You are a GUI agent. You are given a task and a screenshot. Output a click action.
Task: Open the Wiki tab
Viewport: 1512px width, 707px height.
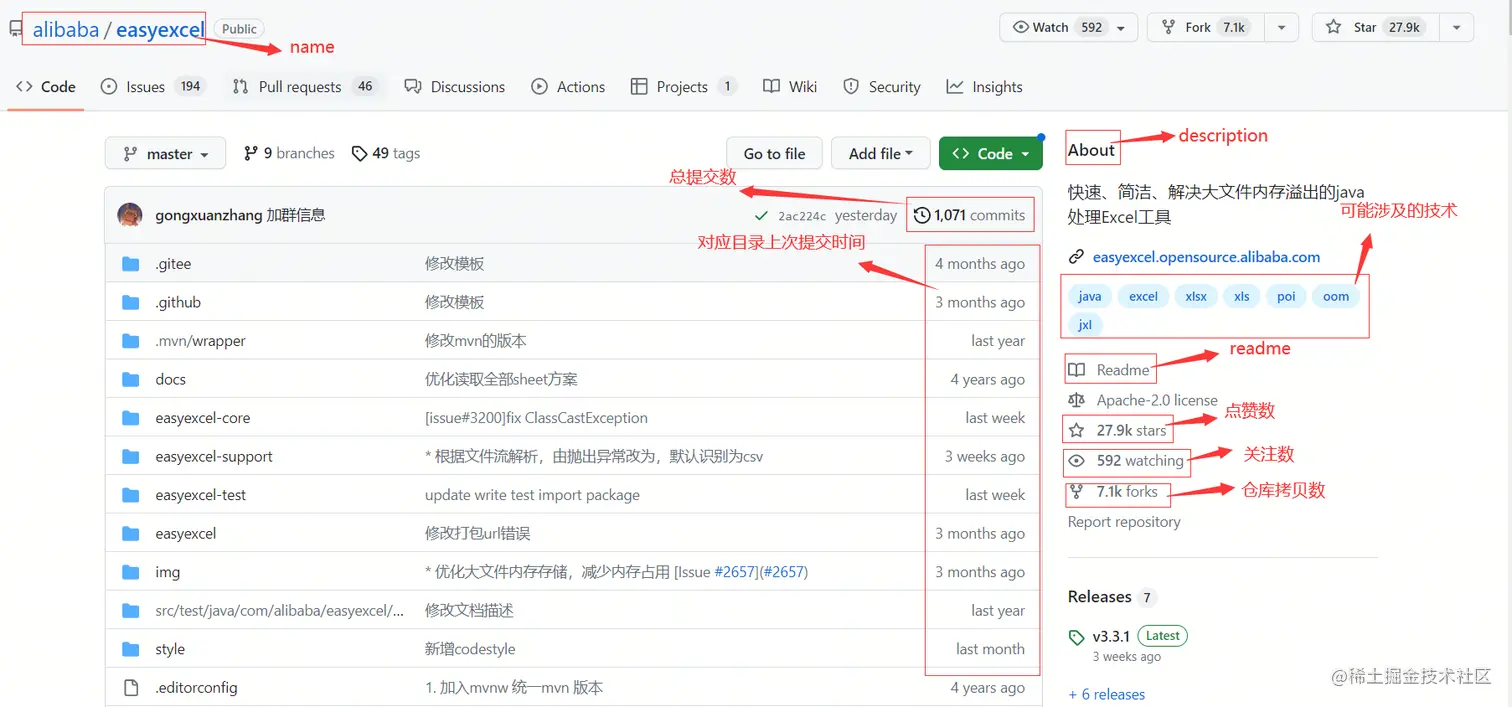pyautogui.click(x=790, y=87)
